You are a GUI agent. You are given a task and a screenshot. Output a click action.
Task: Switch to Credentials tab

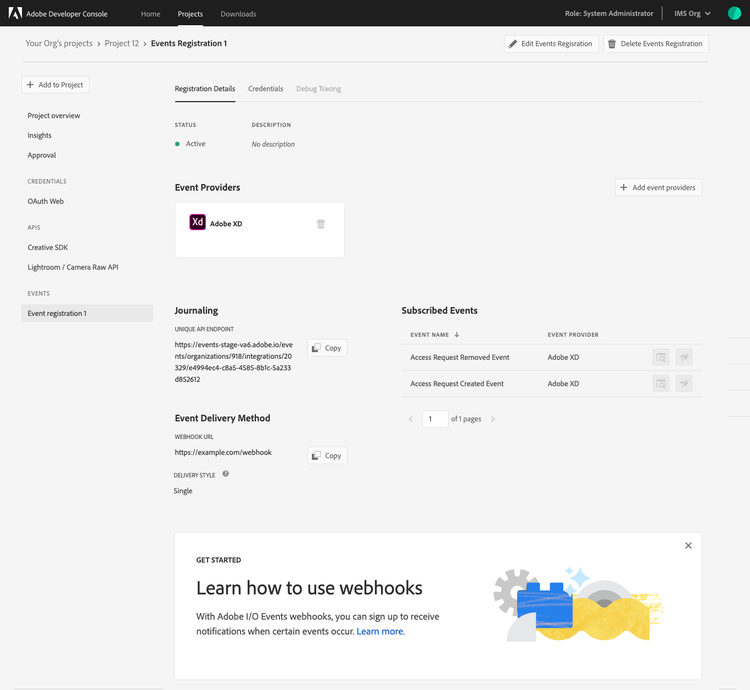tap(265, 89)
